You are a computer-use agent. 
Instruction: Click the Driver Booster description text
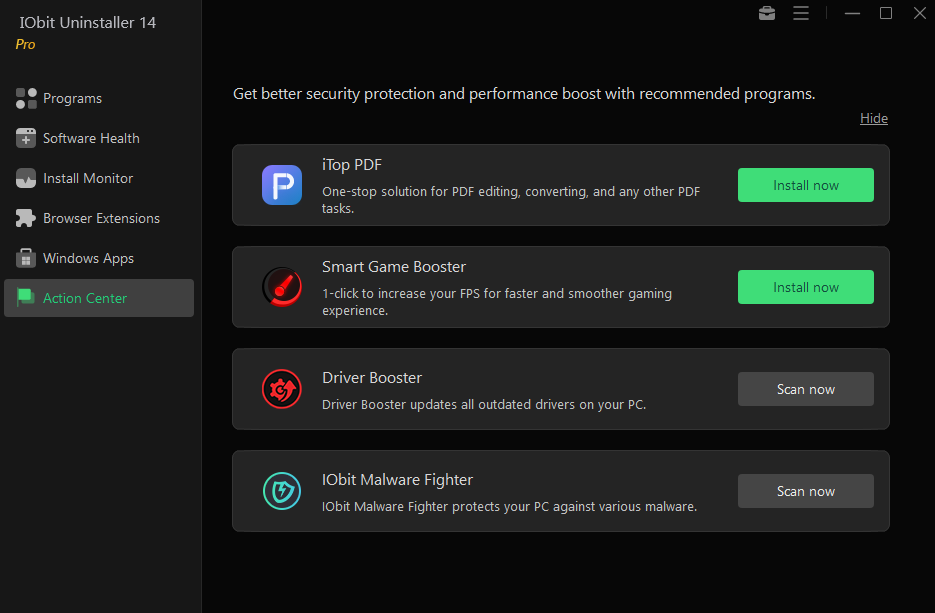point(484,404)
